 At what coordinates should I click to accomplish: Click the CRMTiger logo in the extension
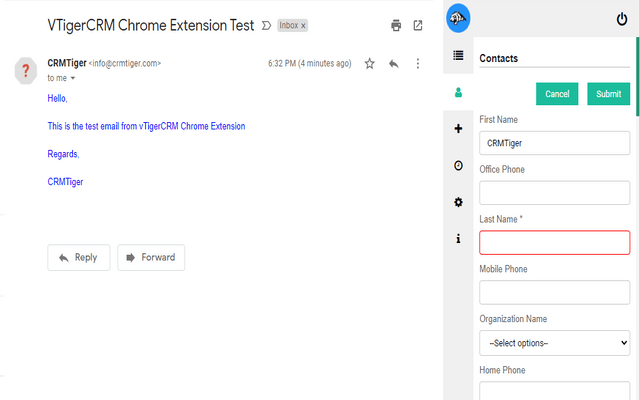coord(458,18)
